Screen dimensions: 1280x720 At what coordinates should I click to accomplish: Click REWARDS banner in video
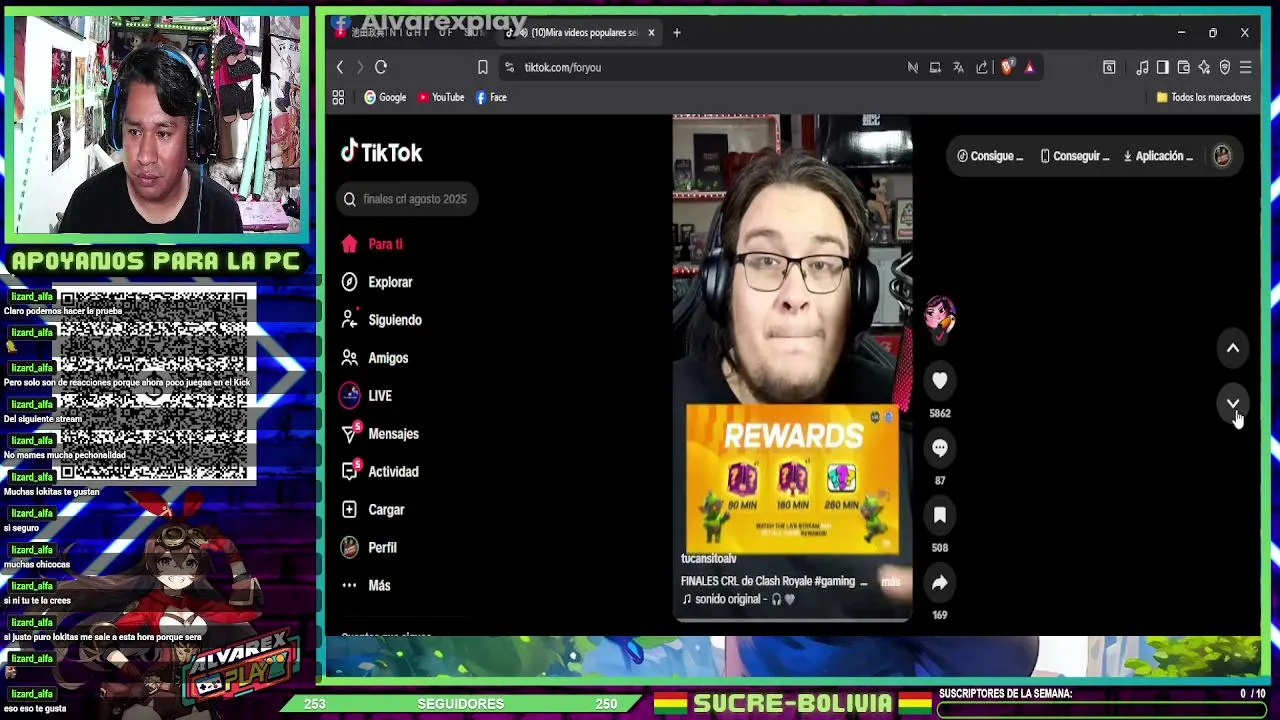[793, 479]
